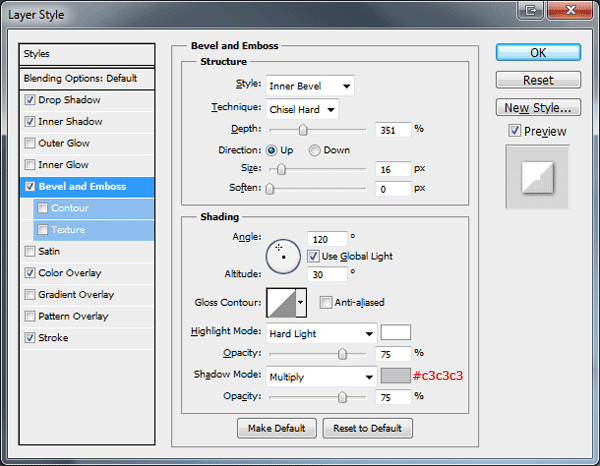Select the Gradient Overlay effect label
The width and height of the screenshot is (600, 466).
(76, 295)
